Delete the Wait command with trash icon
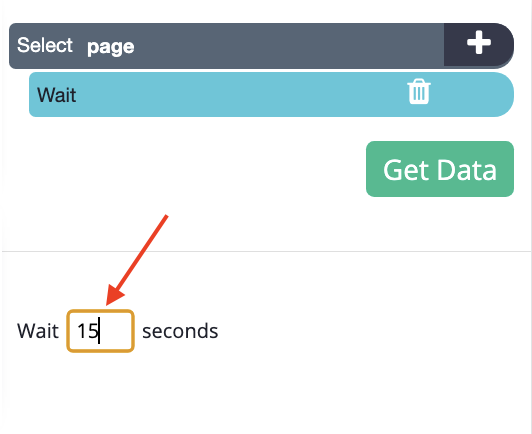 click(x=419, y=91)
